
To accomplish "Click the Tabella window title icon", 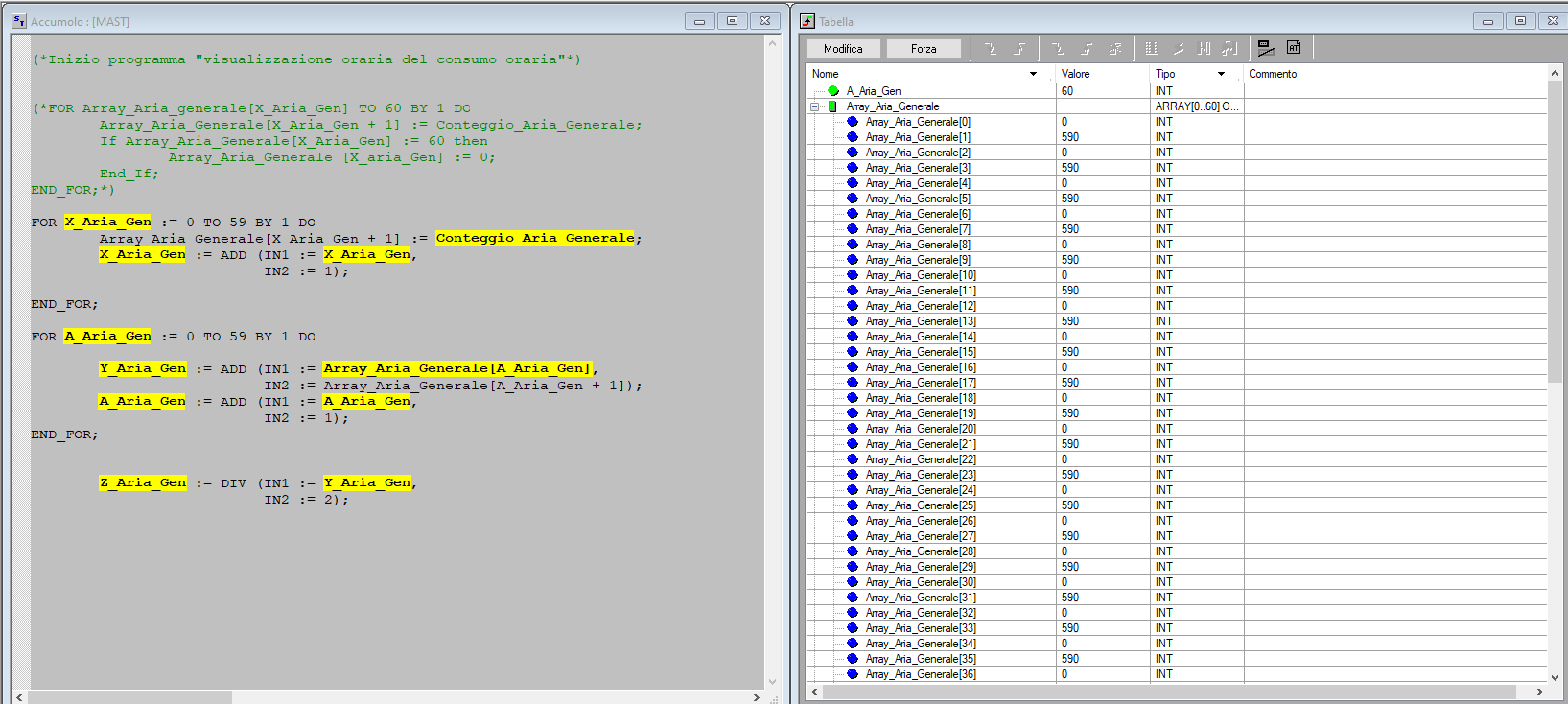I will pyautogui.click(x=807, y=21).
